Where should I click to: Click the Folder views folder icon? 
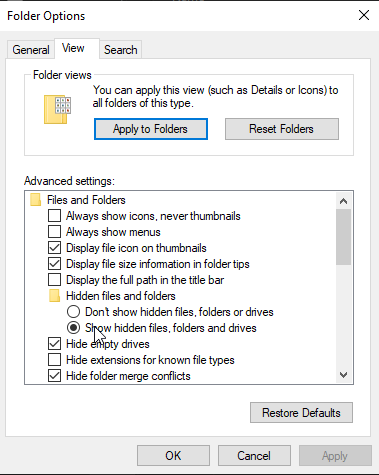(x=57, y=109)
